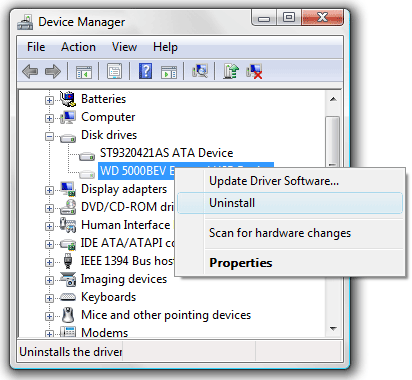Click Scan for hardware changes toolbar icon
Image resolution: width=412 pixels, height=380 pixels.
click(200, 71)
